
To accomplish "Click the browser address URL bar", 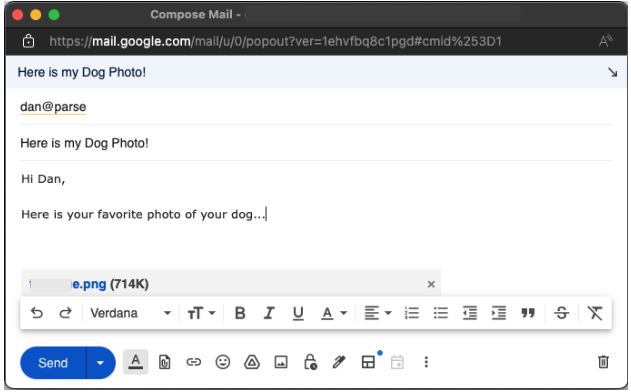I will (x=276, y=41).
